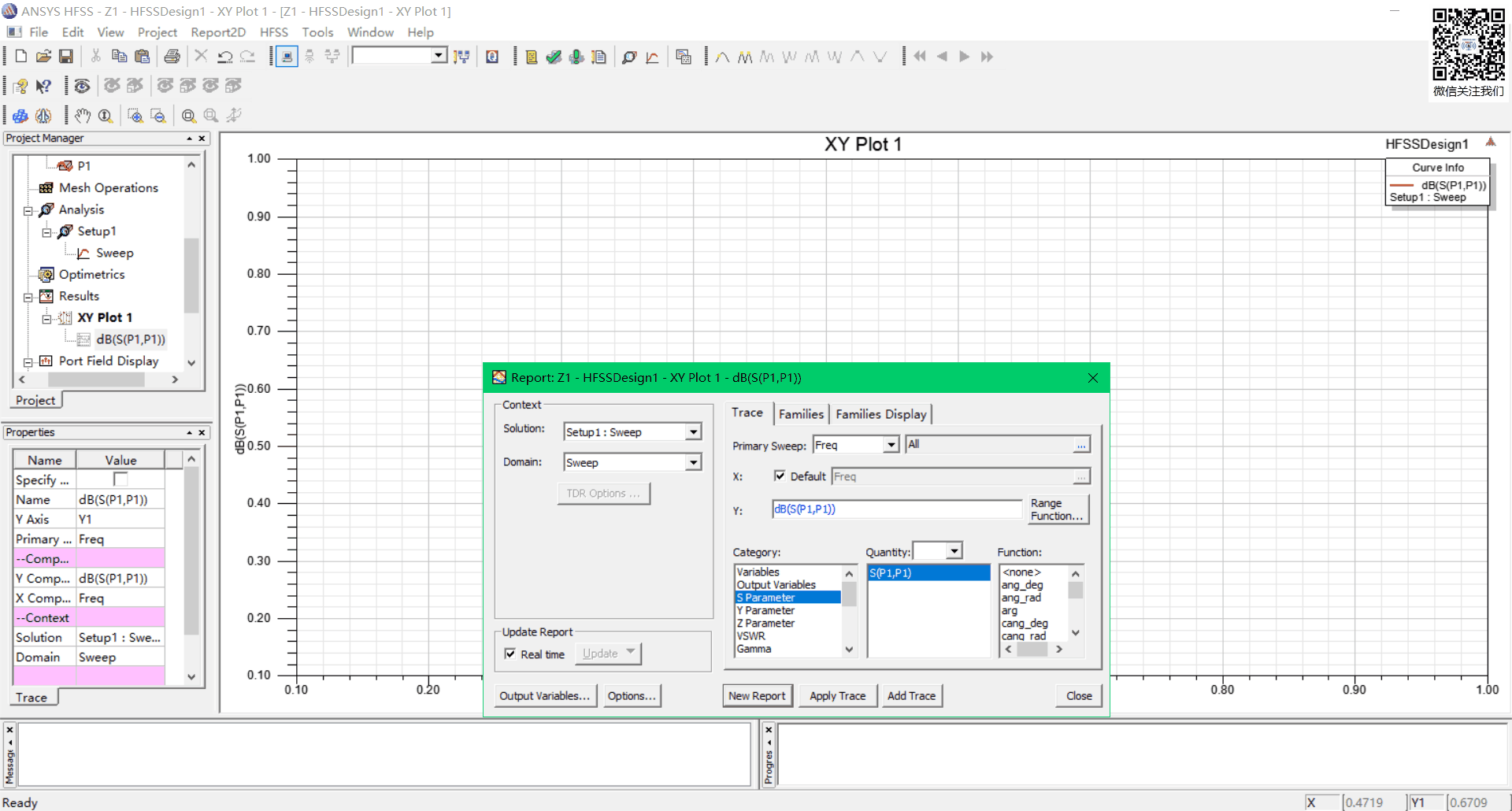Click the green checkmark Validate icon
Image resolution: width=1512 pixels, height=811 pixels.
pyautogui.click(x=554, y=57)
